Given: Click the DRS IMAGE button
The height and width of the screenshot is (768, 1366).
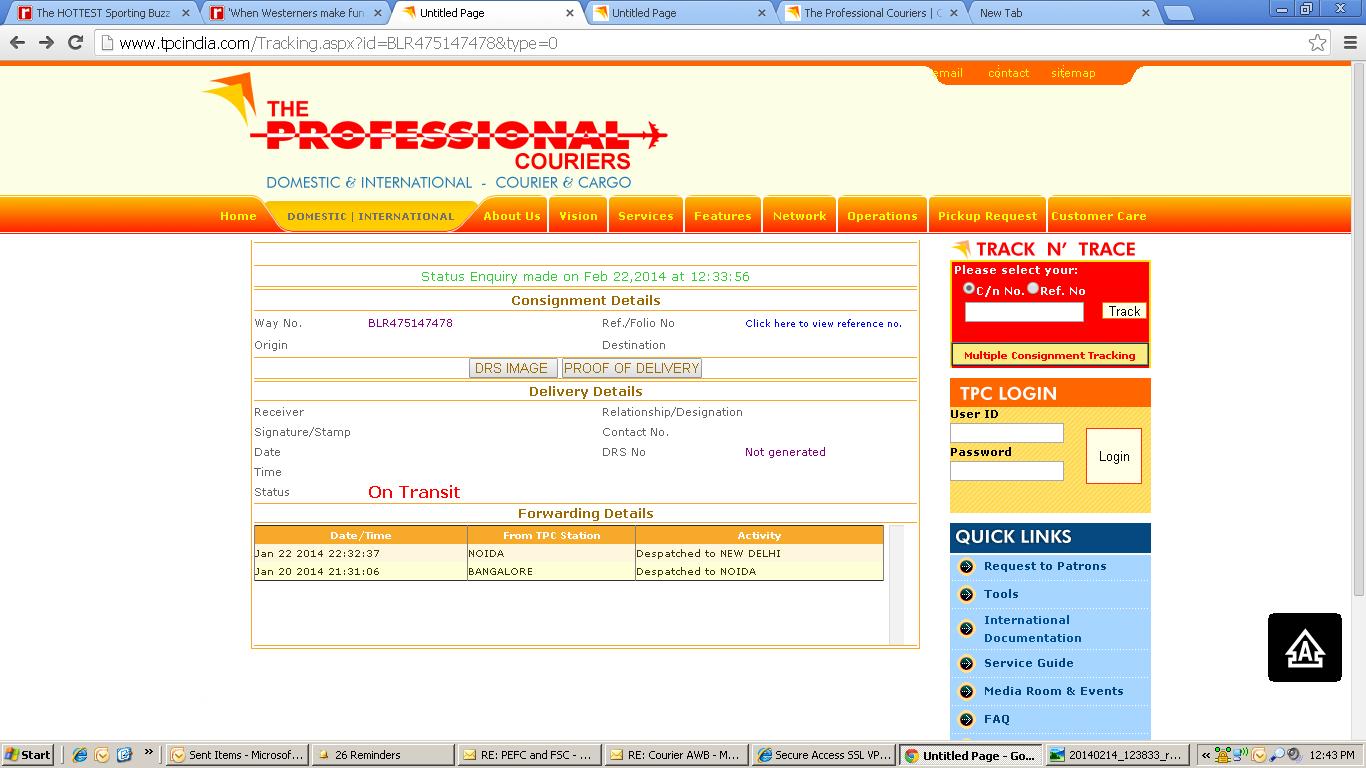Looking at the screenshot, I should [511, 368].
